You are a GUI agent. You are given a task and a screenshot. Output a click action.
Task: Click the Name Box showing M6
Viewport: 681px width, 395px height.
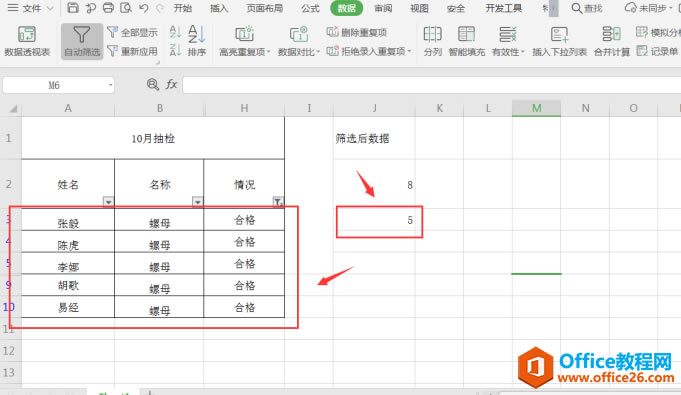(x=54, y=85)
